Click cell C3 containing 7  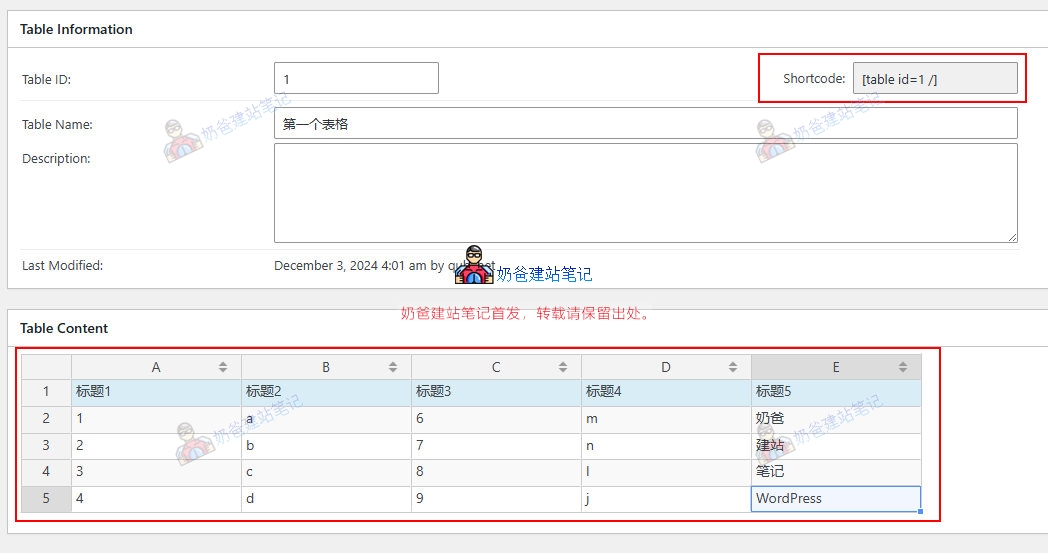pyautogui.click(x=496, y=446)
